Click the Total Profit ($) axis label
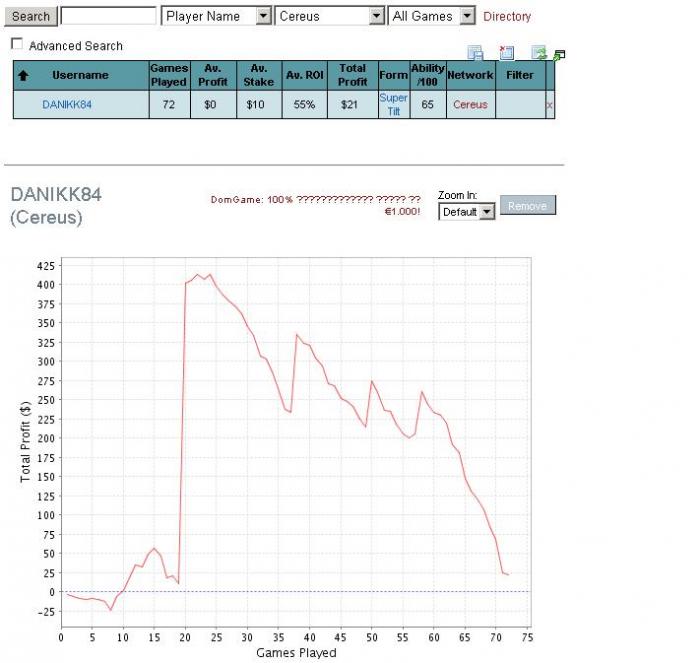This screenshot has width=700, height=663. (x=25, y=442)
